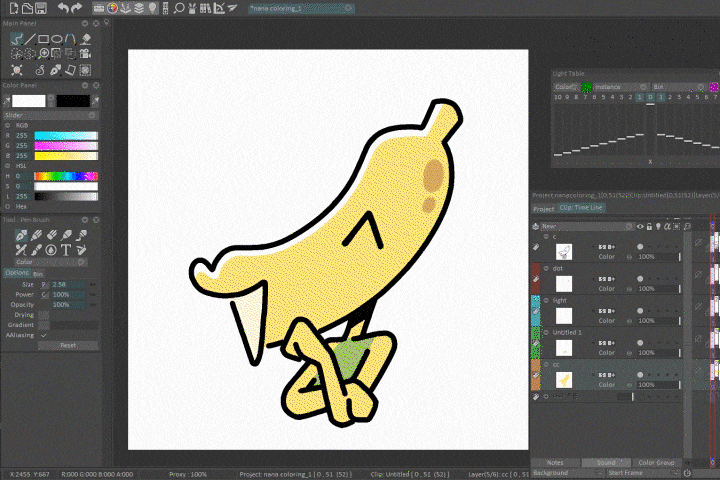Image resolution: width=720 pixels, height=480 pixels.
Task: Create a new project with the blank page icon
Action: pyautogui.click(x=13, y=8)
